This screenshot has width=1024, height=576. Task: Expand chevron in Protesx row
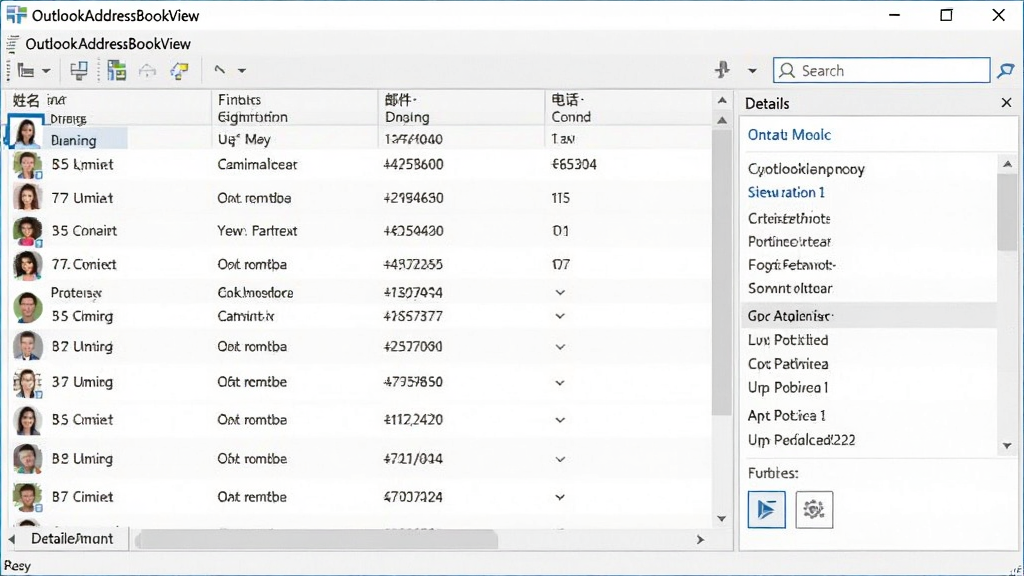click(560, 293)
